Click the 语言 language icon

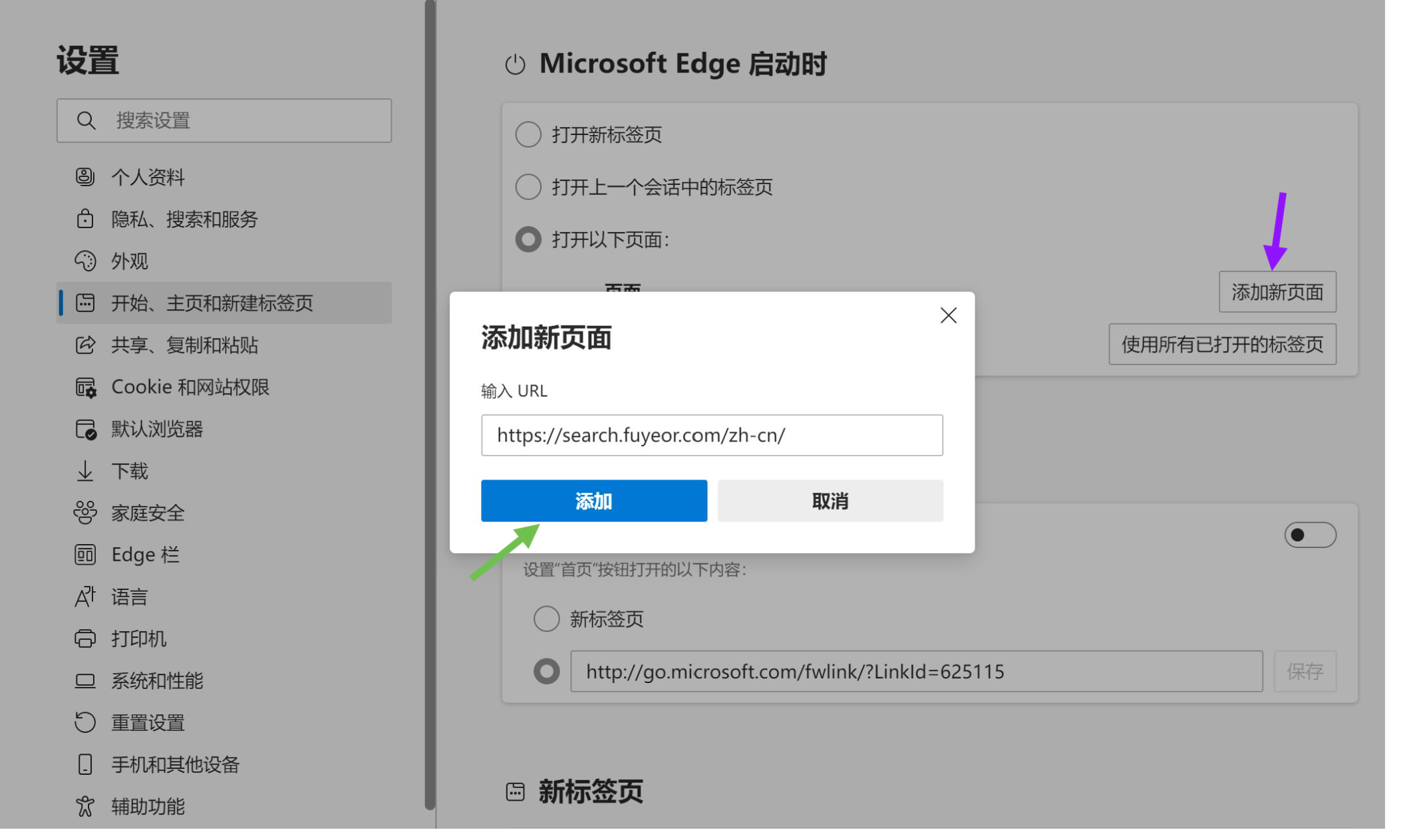point(85,597)
